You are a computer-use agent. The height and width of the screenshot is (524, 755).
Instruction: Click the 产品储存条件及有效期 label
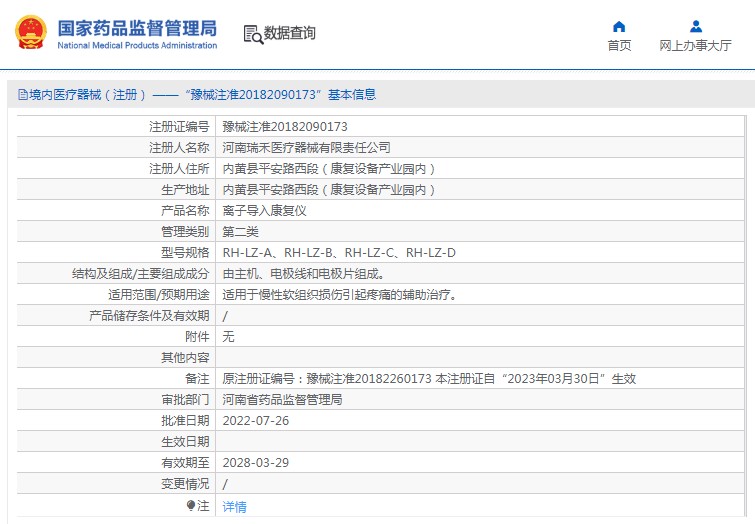tap(149, 315)
